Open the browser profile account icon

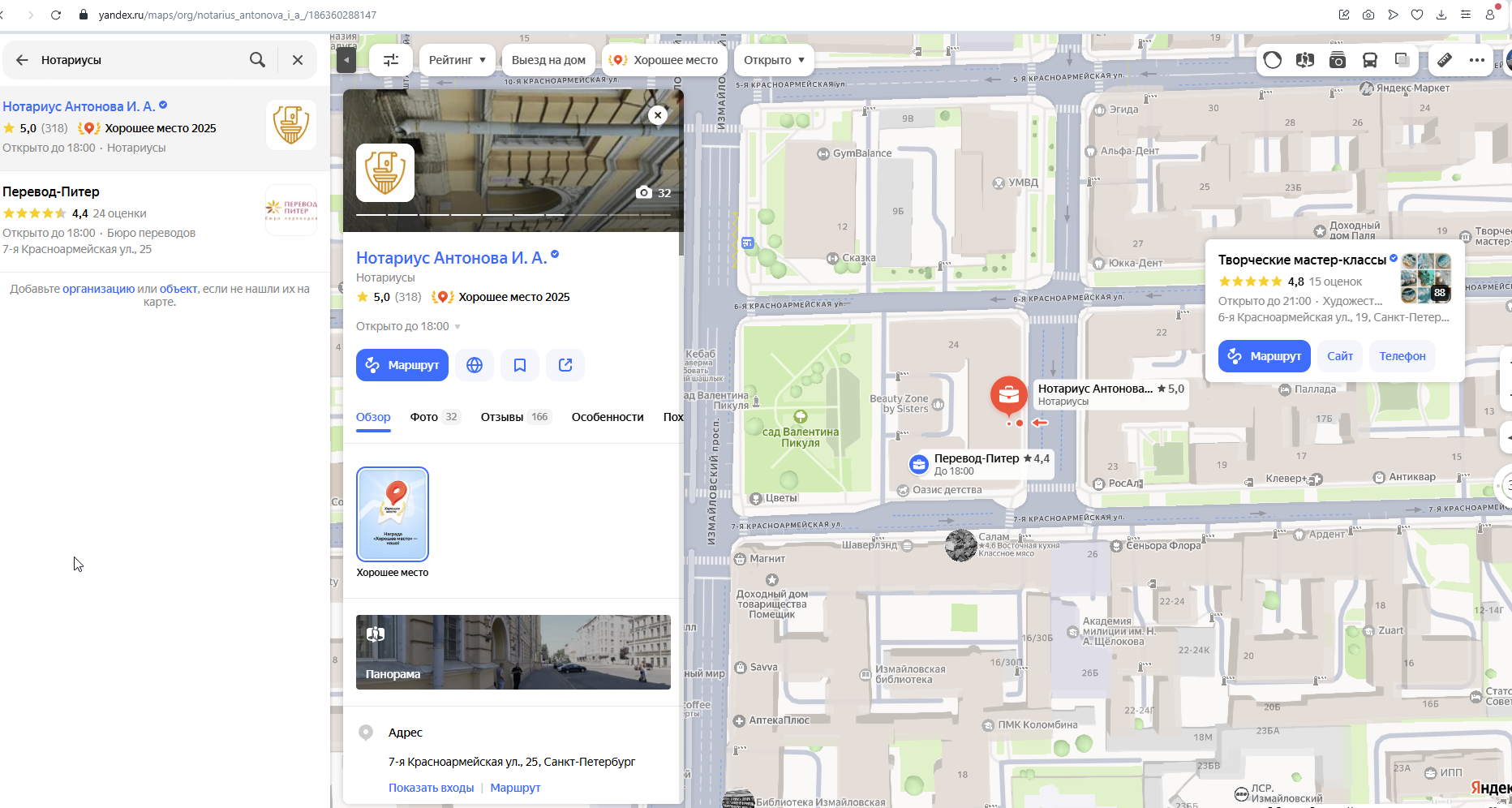pyautogui.click(x=1491, y=14)
